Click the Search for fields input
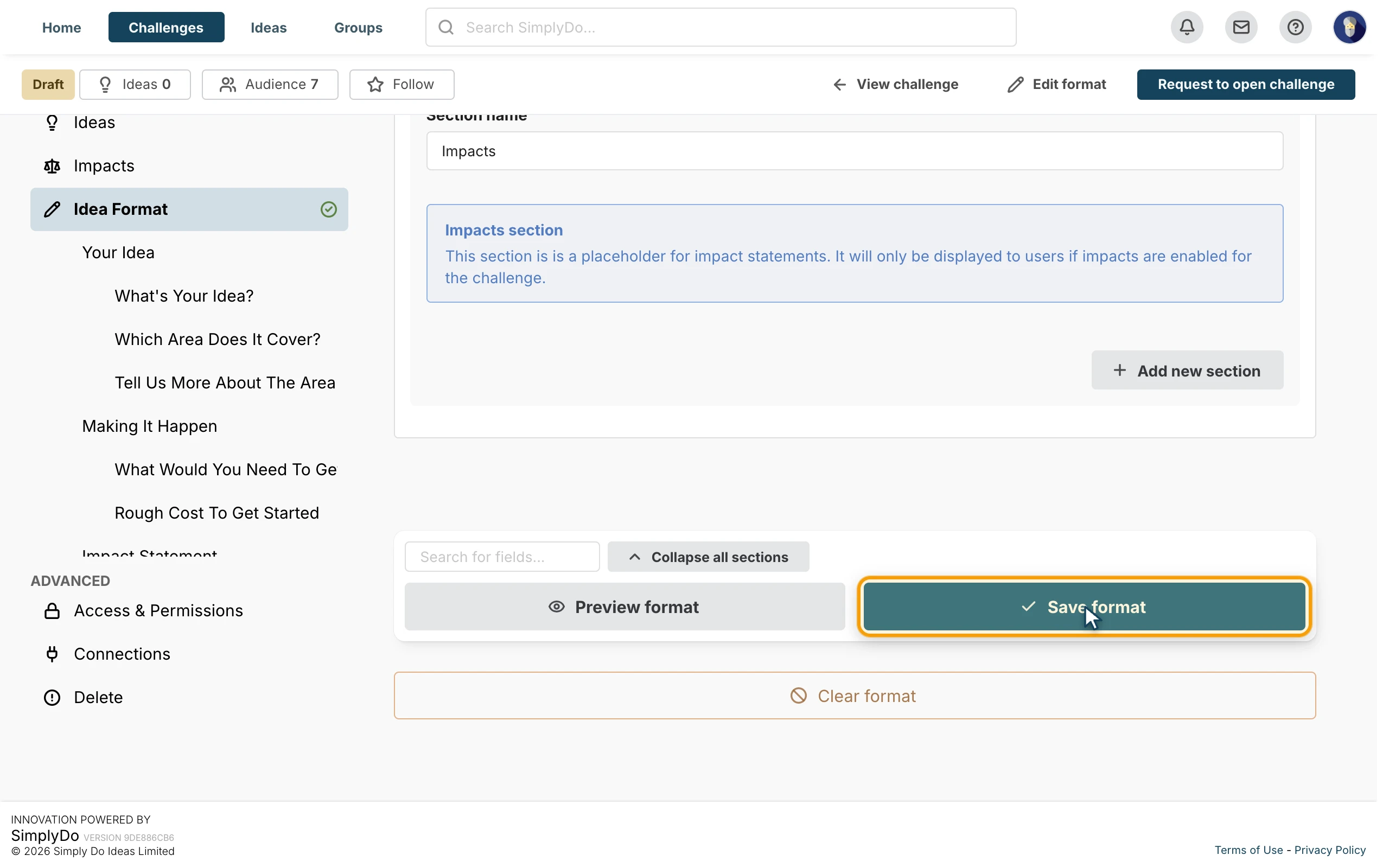 [x=502, y=556]
